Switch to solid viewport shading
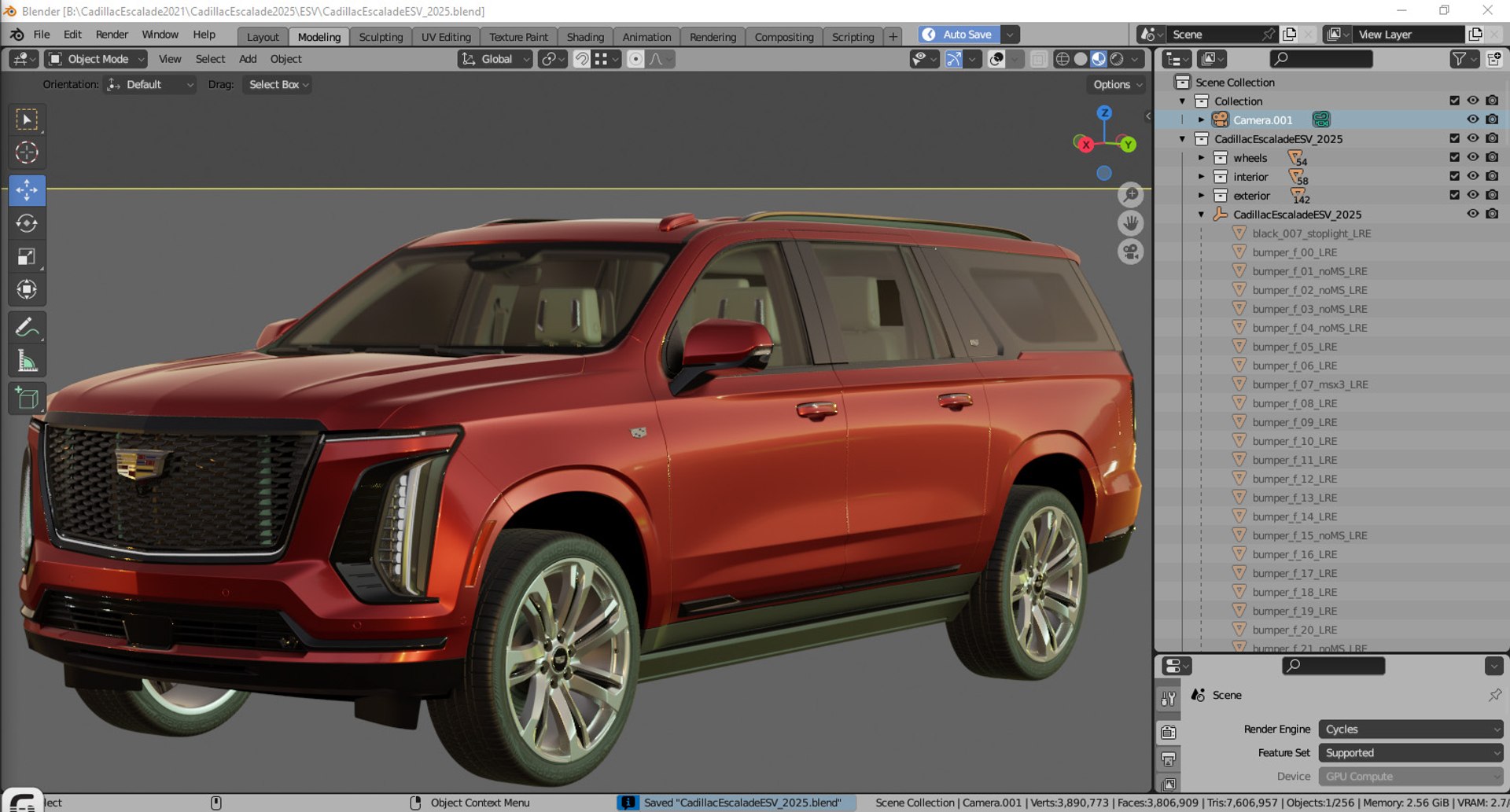Viewport: 1510px width, 812px height. click(1081, 59)
